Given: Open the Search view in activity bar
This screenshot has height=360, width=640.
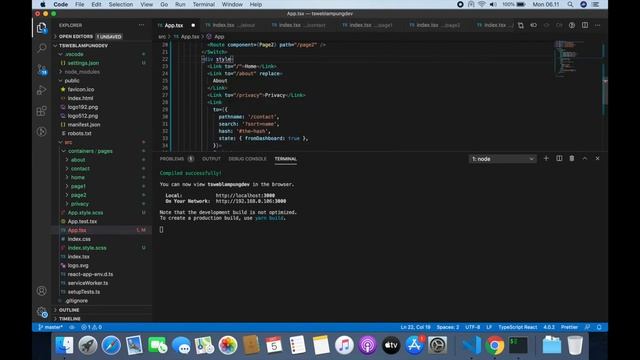Looking at the screenshot, I should click(x=41, y=48).
